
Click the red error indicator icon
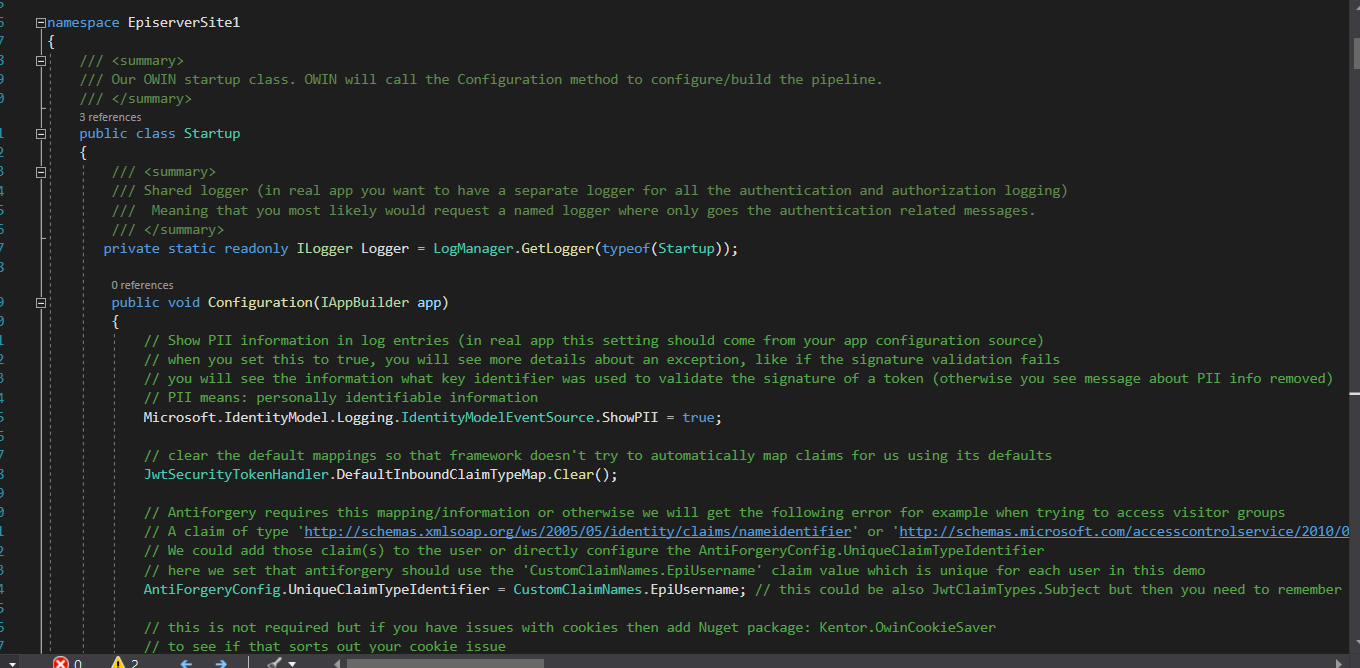click(61, 662)
